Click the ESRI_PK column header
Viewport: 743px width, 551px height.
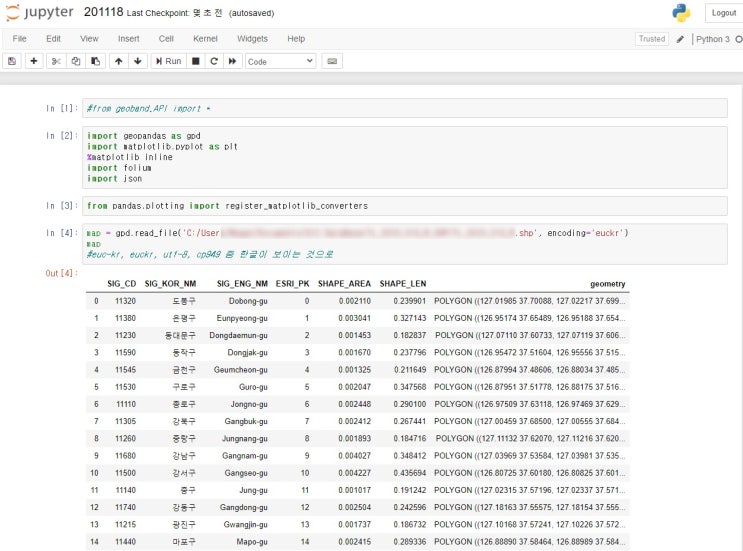pos(292,284)
